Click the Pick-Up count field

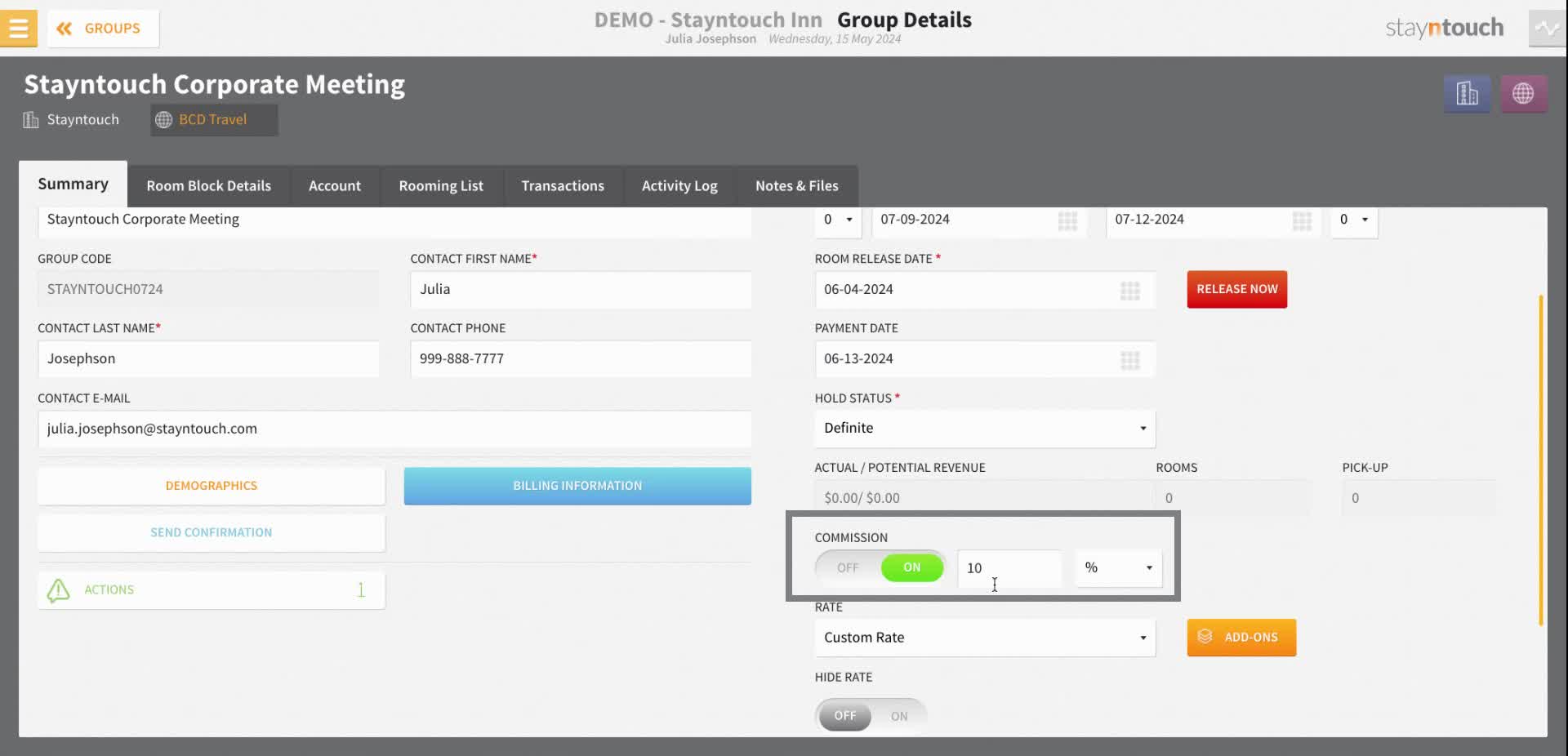1419,498
